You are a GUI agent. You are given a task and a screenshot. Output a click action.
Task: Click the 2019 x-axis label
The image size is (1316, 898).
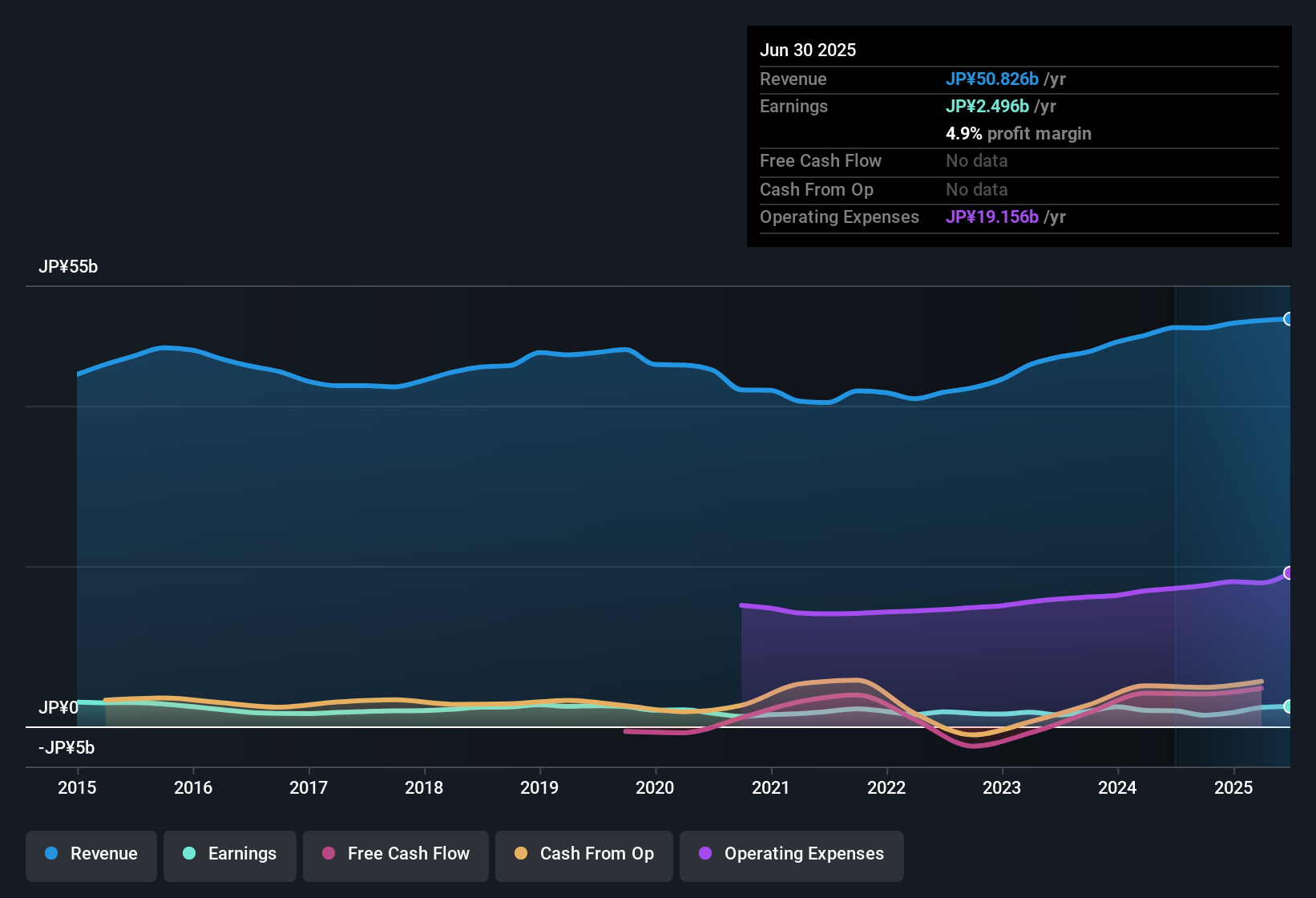[539, 788]
